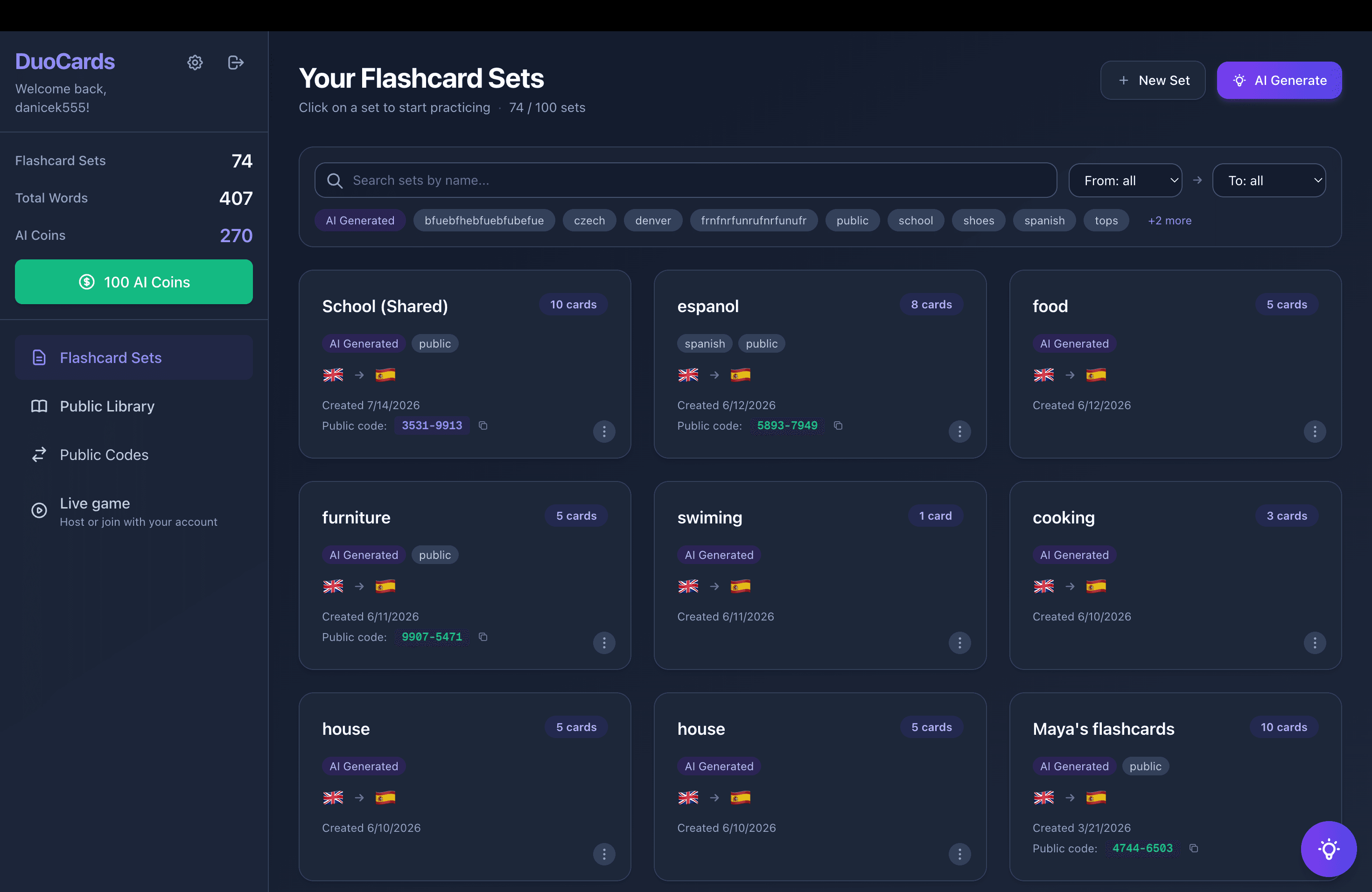1372x892 pixels.
Task: Copy public code 9907-5471
Action: [483, 637]
